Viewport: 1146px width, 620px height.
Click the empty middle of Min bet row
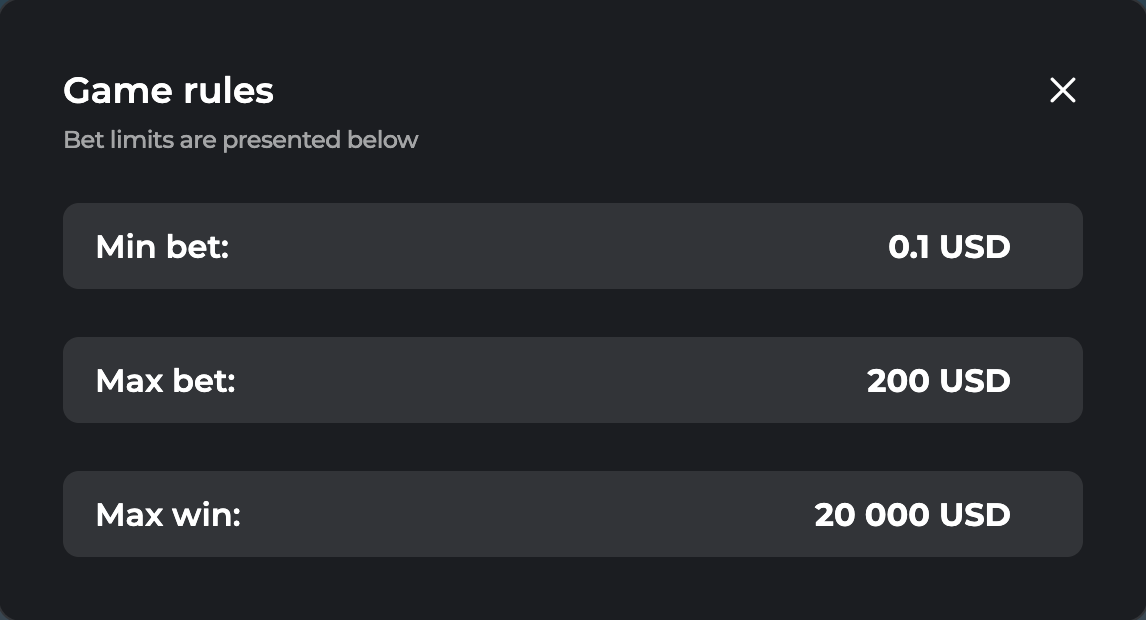[x=560, y=246]
